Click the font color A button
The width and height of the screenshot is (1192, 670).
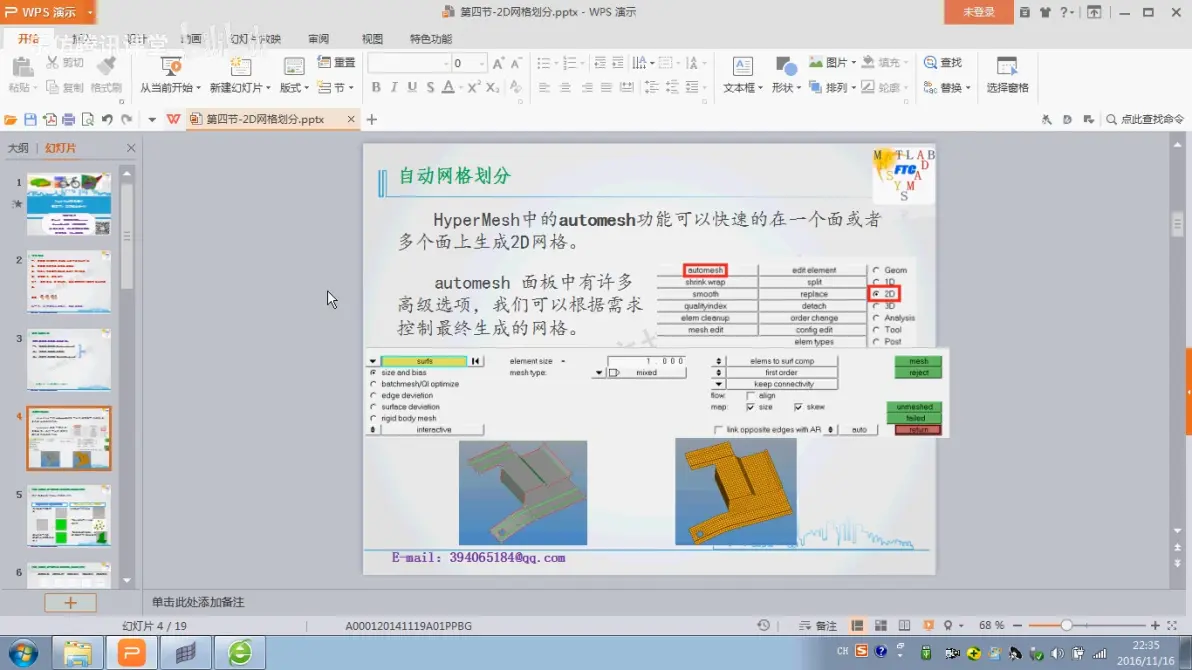pyautogui.click(x=449, y=87)
